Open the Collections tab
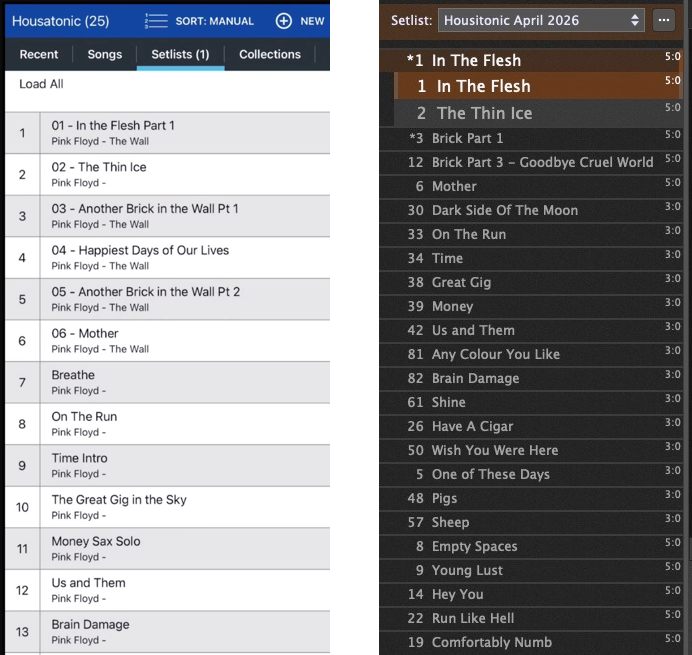This screenshot has height=655, width=692. coord(270,54)
